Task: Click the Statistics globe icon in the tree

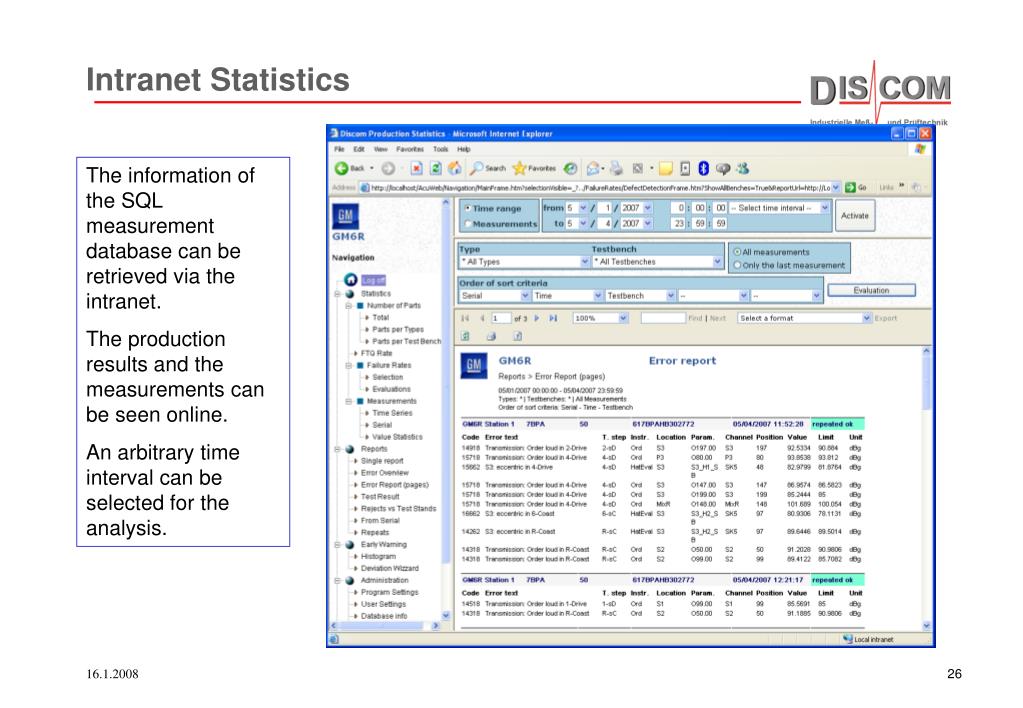Action: pos(350,294)
